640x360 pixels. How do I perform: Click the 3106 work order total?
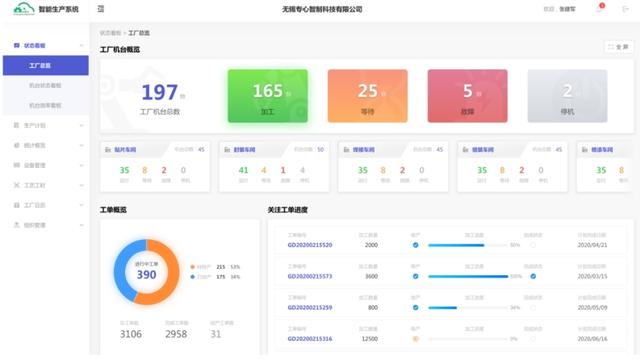tap(131, 334)
